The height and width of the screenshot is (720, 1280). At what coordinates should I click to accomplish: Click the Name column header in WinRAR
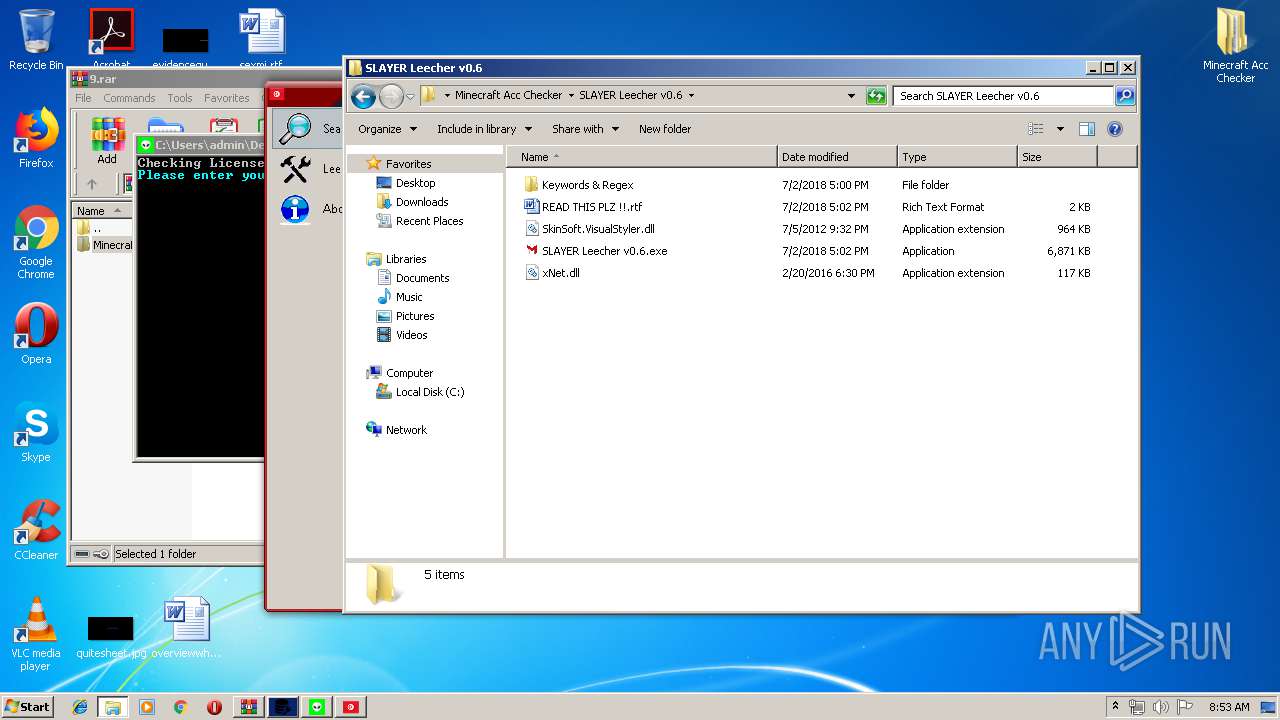point(102,211)
